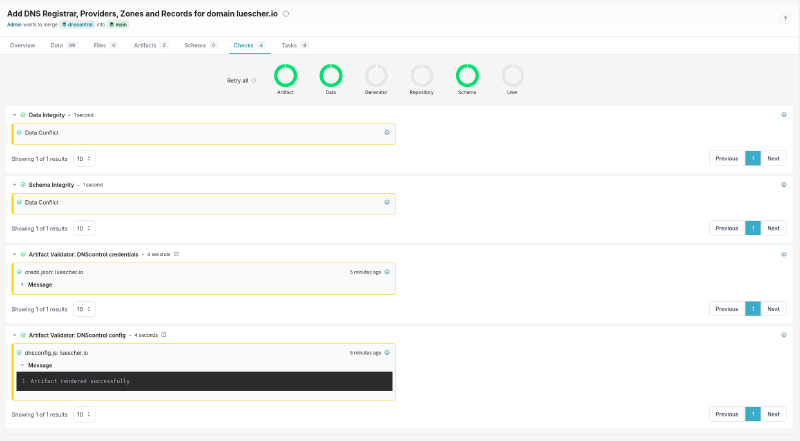Collapse the Data Integrity section chevron
The image size is (800, 441).
[14, 115]
